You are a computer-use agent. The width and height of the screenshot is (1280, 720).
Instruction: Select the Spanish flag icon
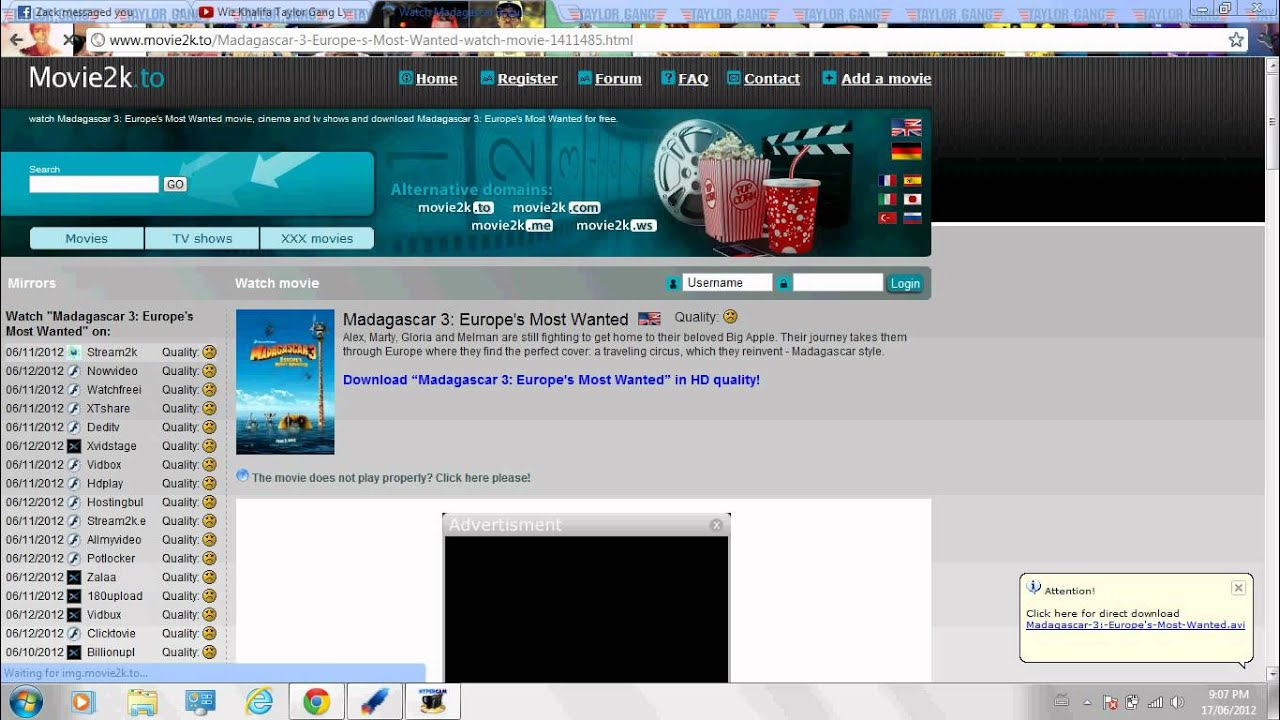[x=912, y=181]
